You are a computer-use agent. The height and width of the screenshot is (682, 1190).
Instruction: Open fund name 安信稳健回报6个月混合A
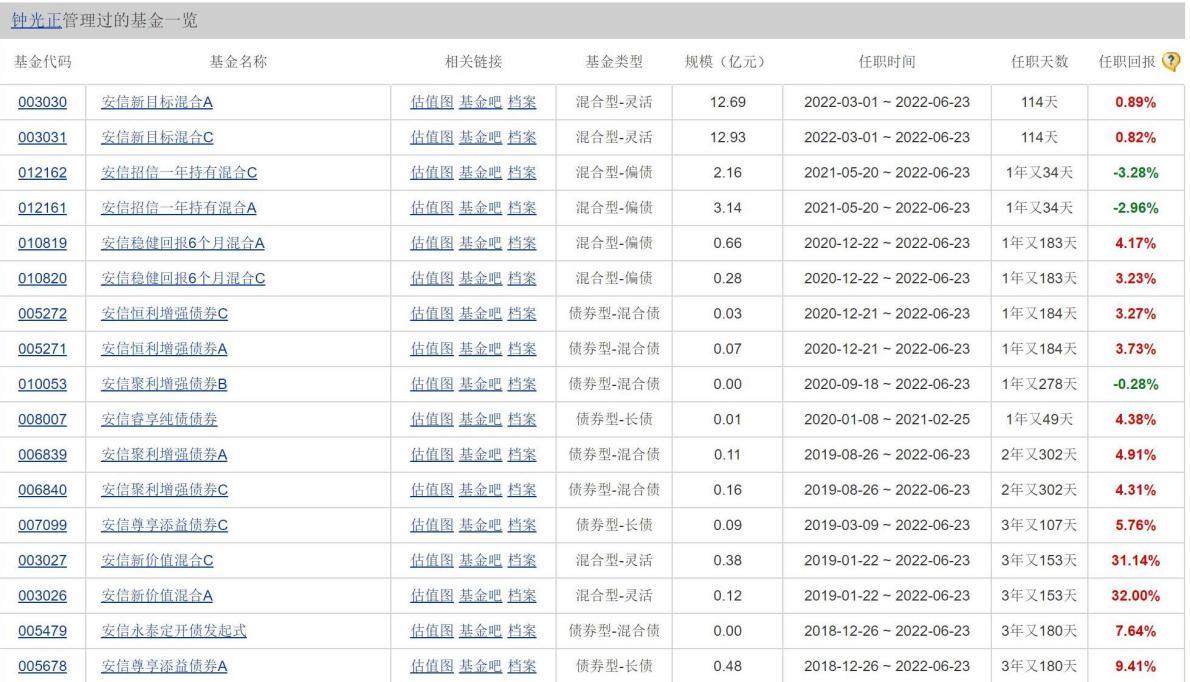pos(183,243)
